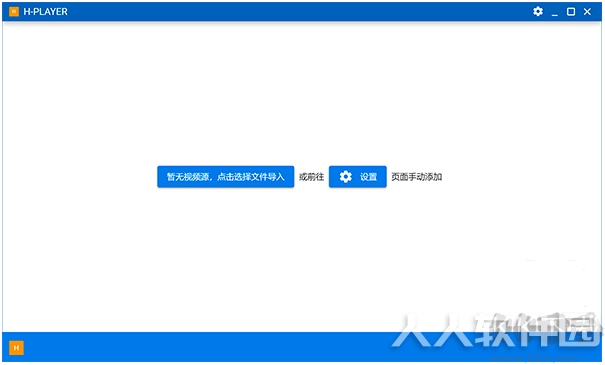Image resolution: width=605 pixels, height=365 pixels.
Task: Click the H-PLAYER title text
Action: [46, 12]
